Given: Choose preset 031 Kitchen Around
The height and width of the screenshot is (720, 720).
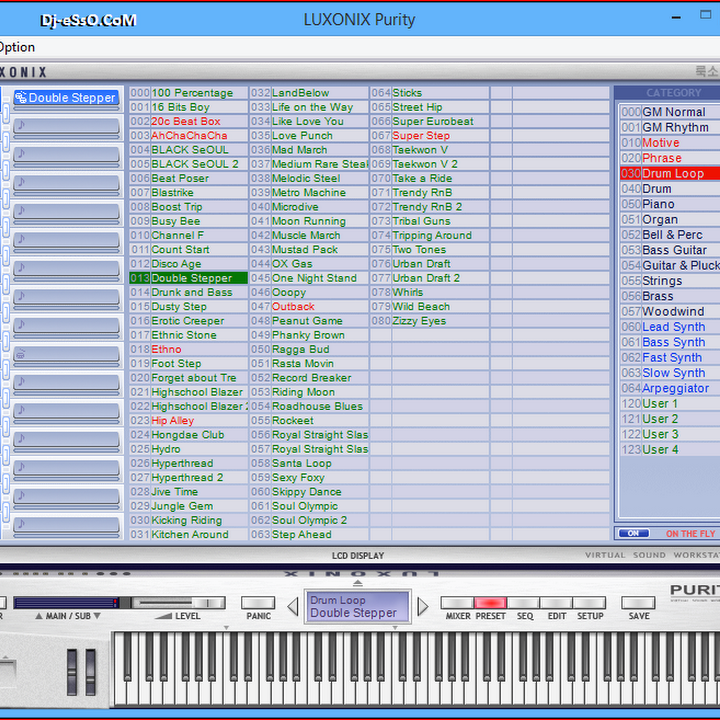Looking at the screenshot, I should tap(188, 534).
